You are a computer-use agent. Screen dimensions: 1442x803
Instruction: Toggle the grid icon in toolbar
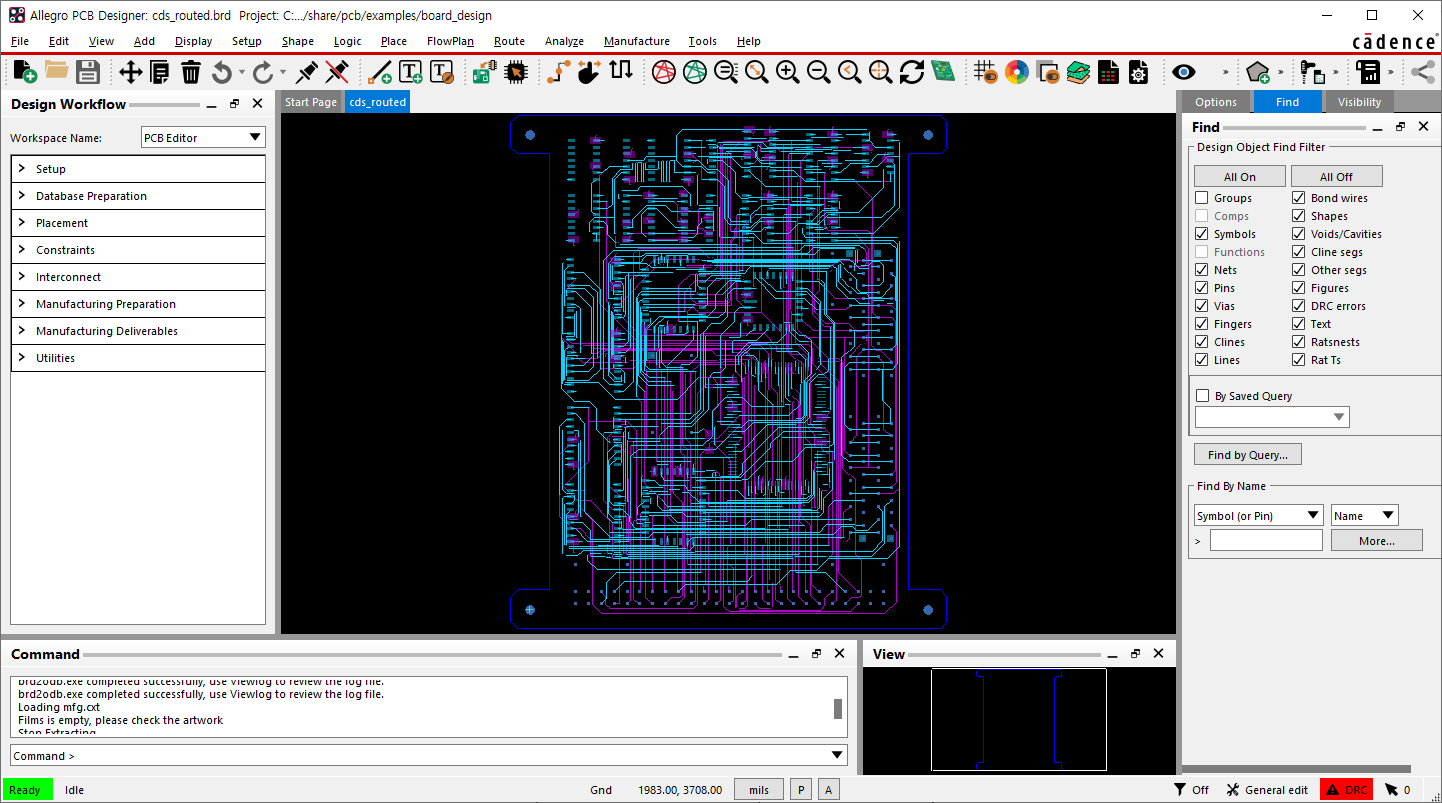[986, 72]
